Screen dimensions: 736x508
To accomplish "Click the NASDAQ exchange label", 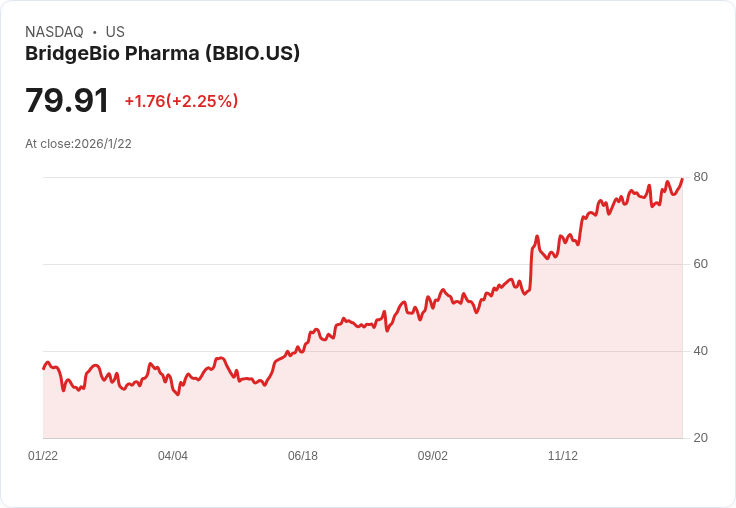I will tap(54, 31).
